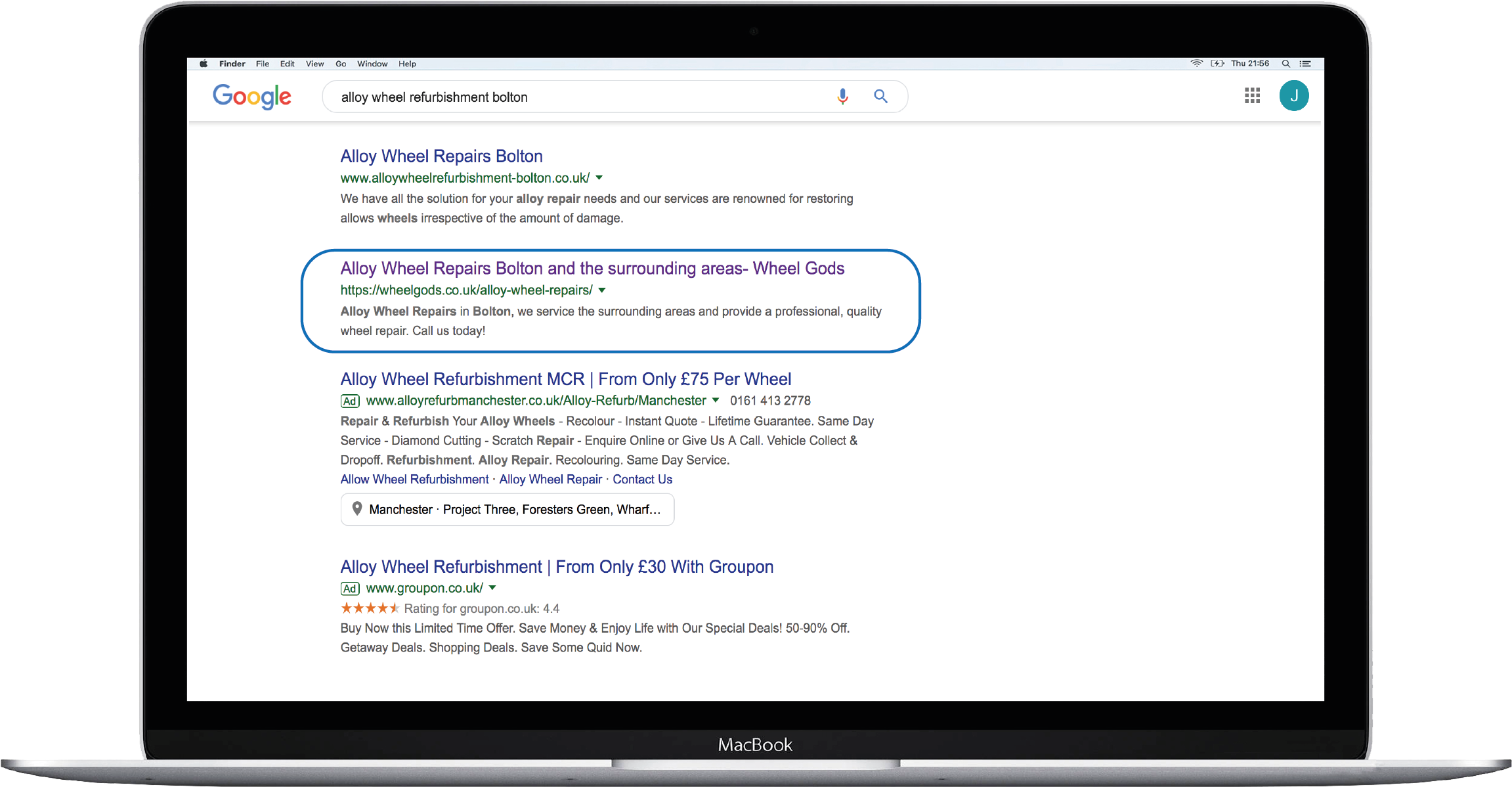Expand arrow next to the wheelgods.co.uk URL
This screenshot has width=1512, height=787.
[601, 290]
